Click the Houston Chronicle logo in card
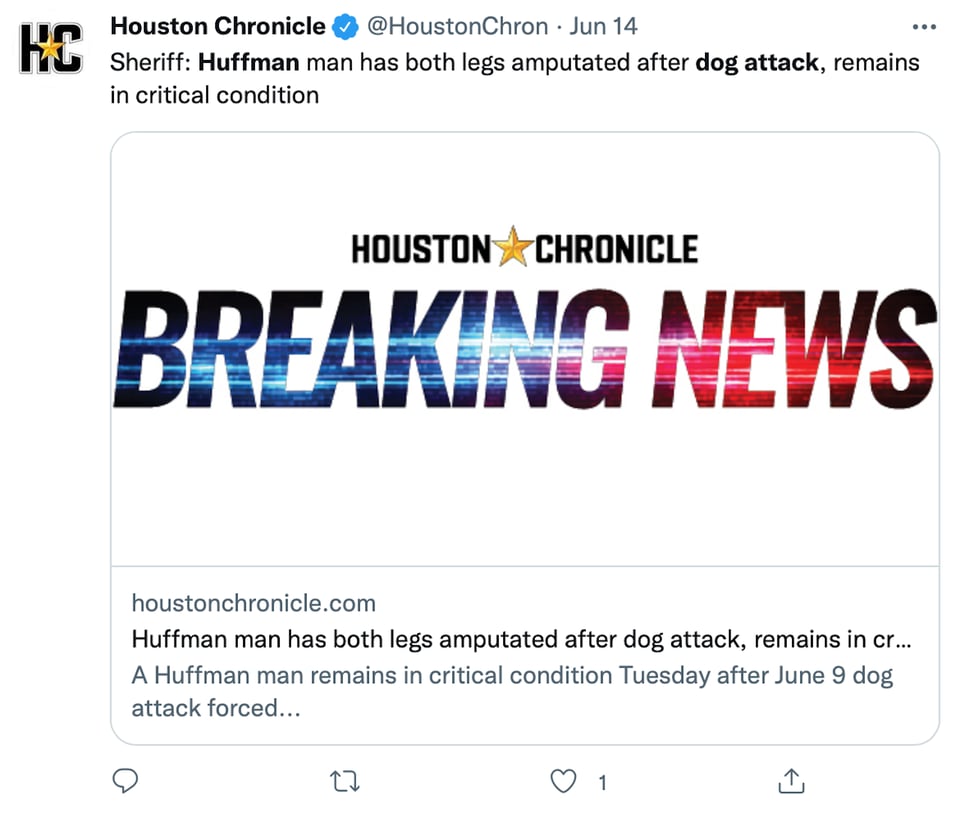The image size is (960, 813). click(x=525, y=247)
